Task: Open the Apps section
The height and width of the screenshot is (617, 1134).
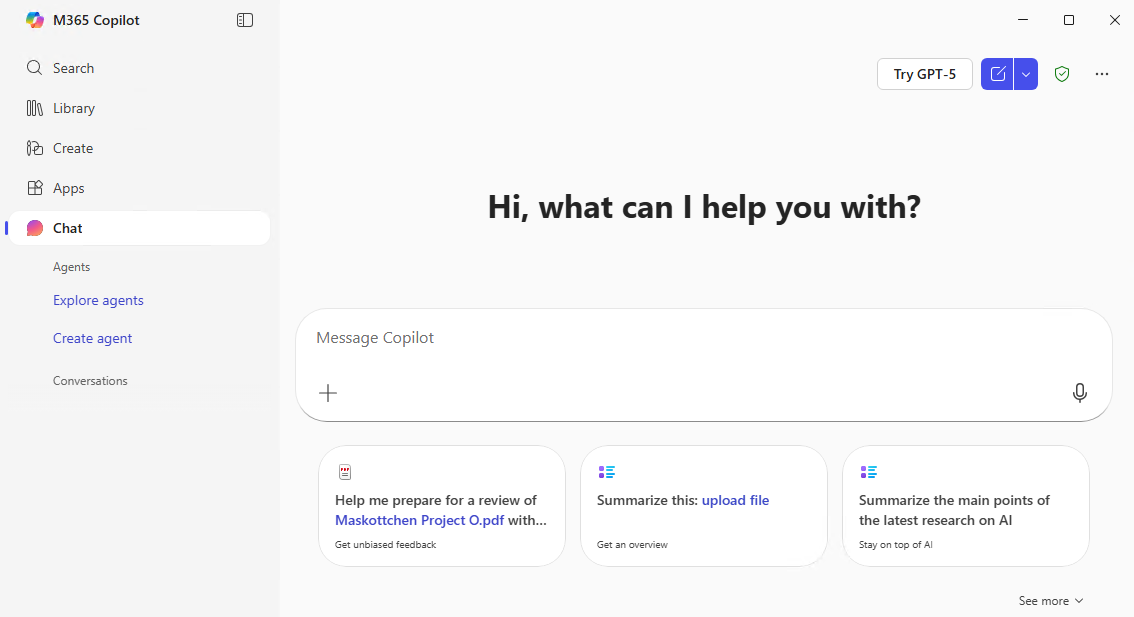Action: click(x=68, y=188)
